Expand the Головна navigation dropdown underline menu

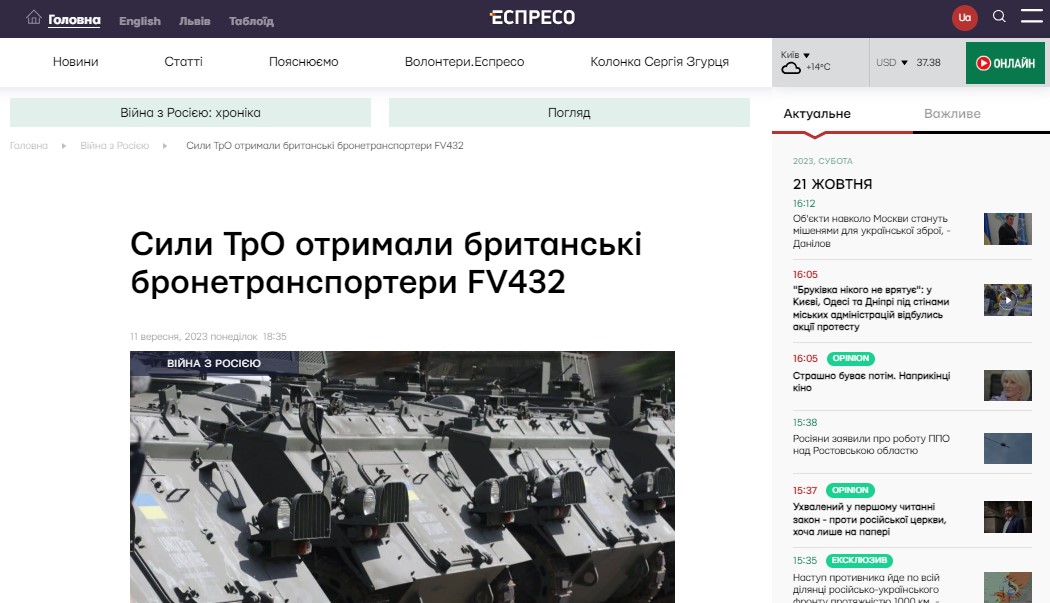73,17
